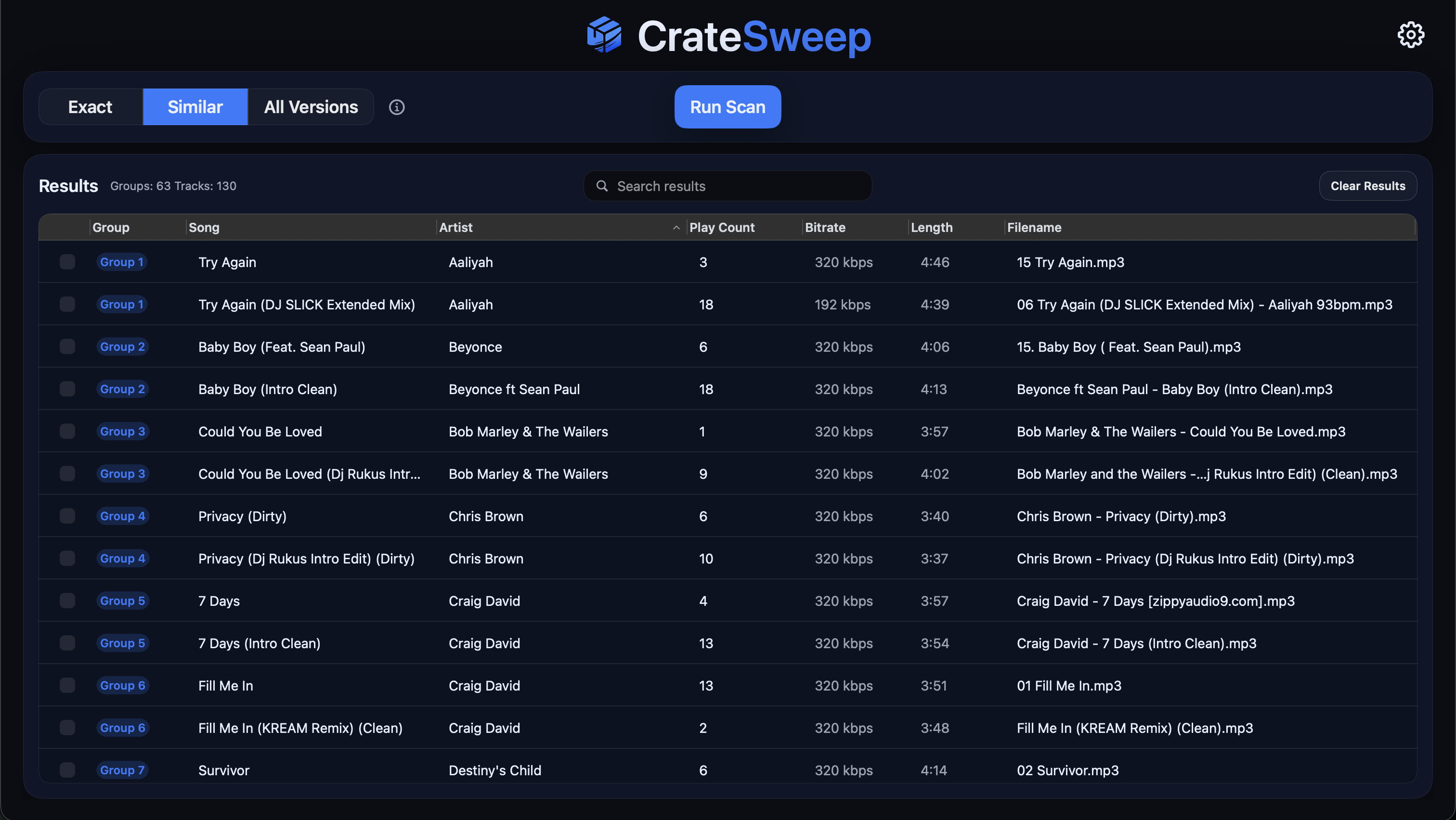Image resolution: width=1456 pixels, height=820 pixels.
Task: Switch to All Versions mode
Action: [311, 107]
